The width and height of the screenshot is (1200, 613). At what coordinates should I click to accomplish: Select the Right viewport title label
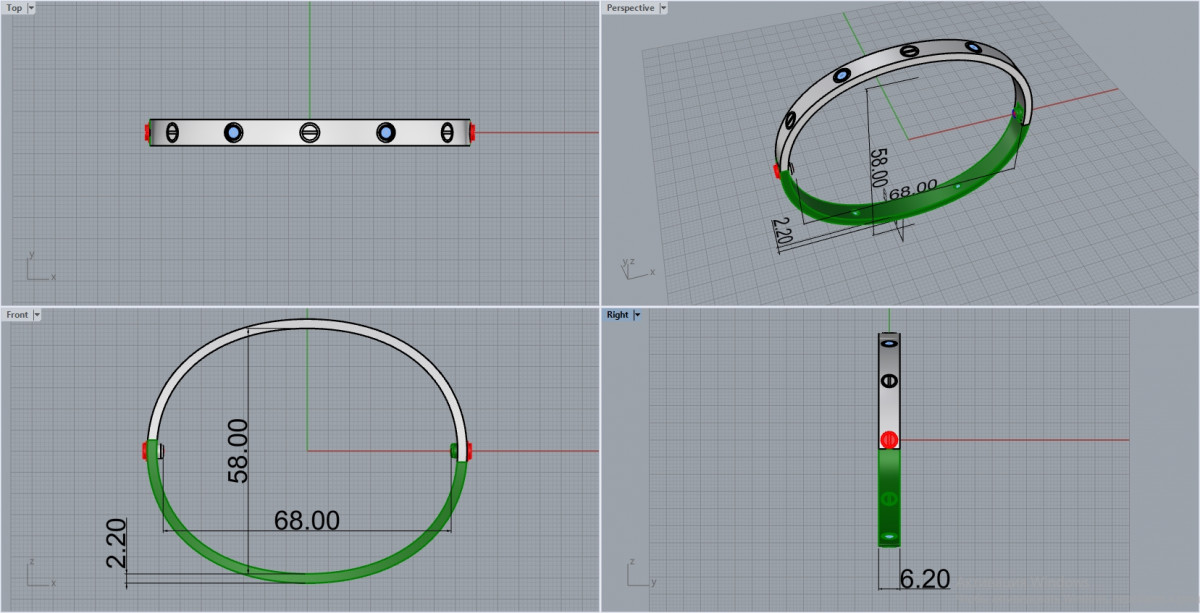pos(617,315)
